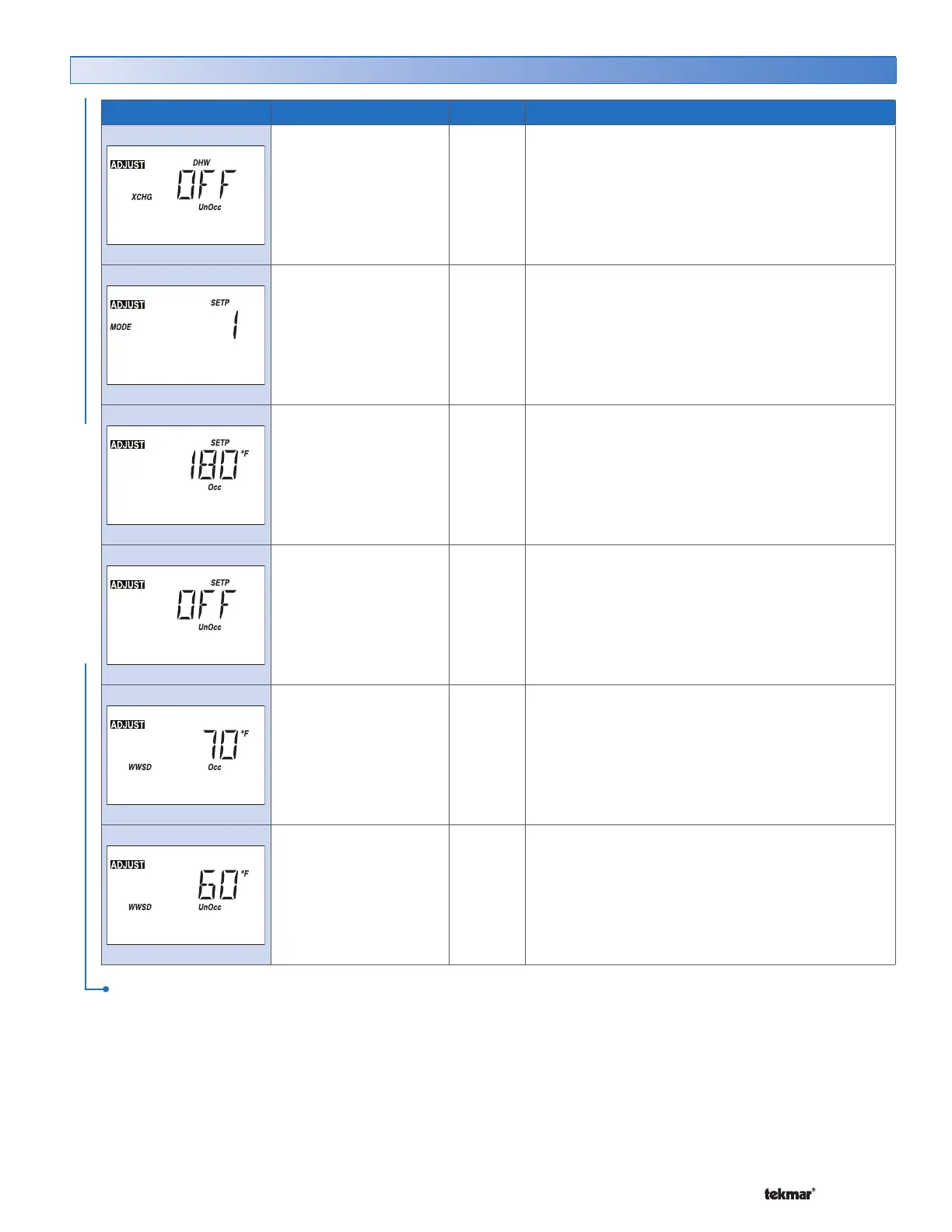Click the °F symbol beside the 180 reading

(245, 453)
